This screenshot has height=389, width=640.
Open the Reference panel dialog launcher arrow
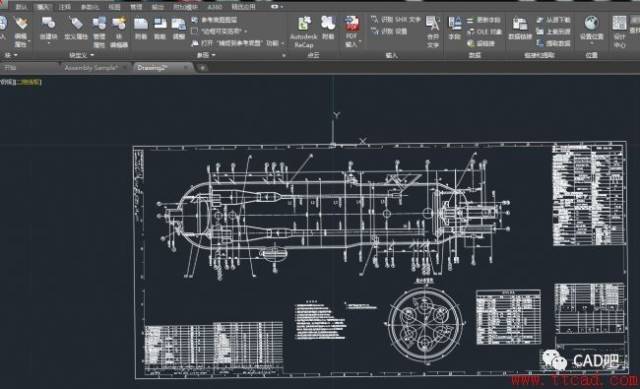point(283,56)
